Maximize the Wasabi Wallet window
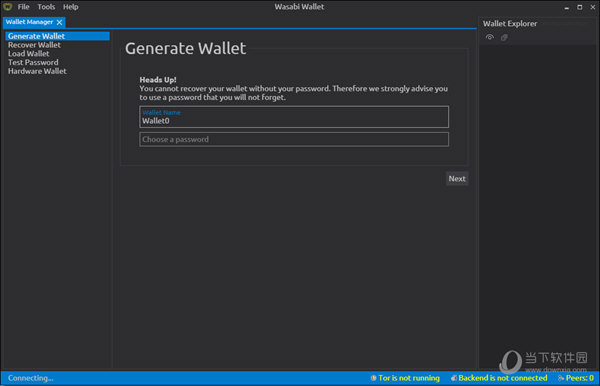The height and width of the screenshot is (386, 600). pos(580,7)
